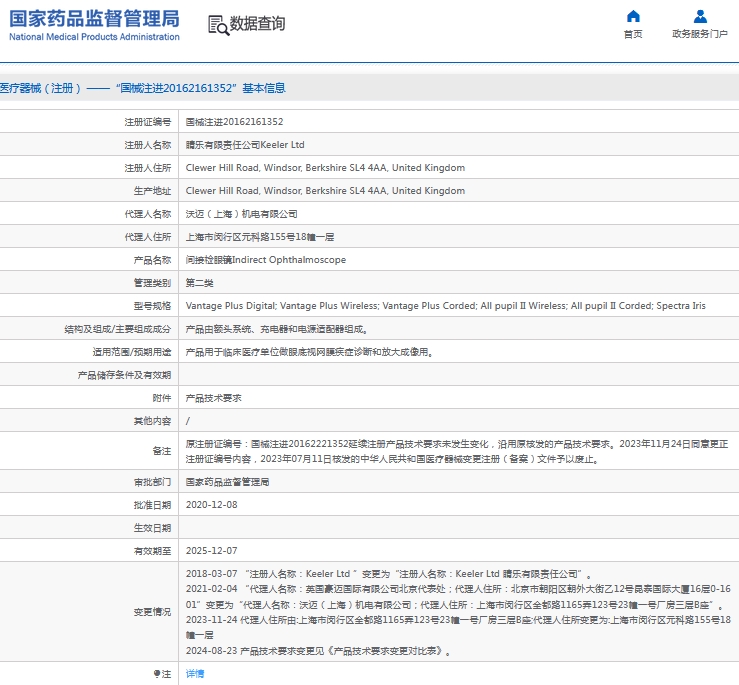Open the 详情 link
739x685 pixels.
click(x=195, y=674)
